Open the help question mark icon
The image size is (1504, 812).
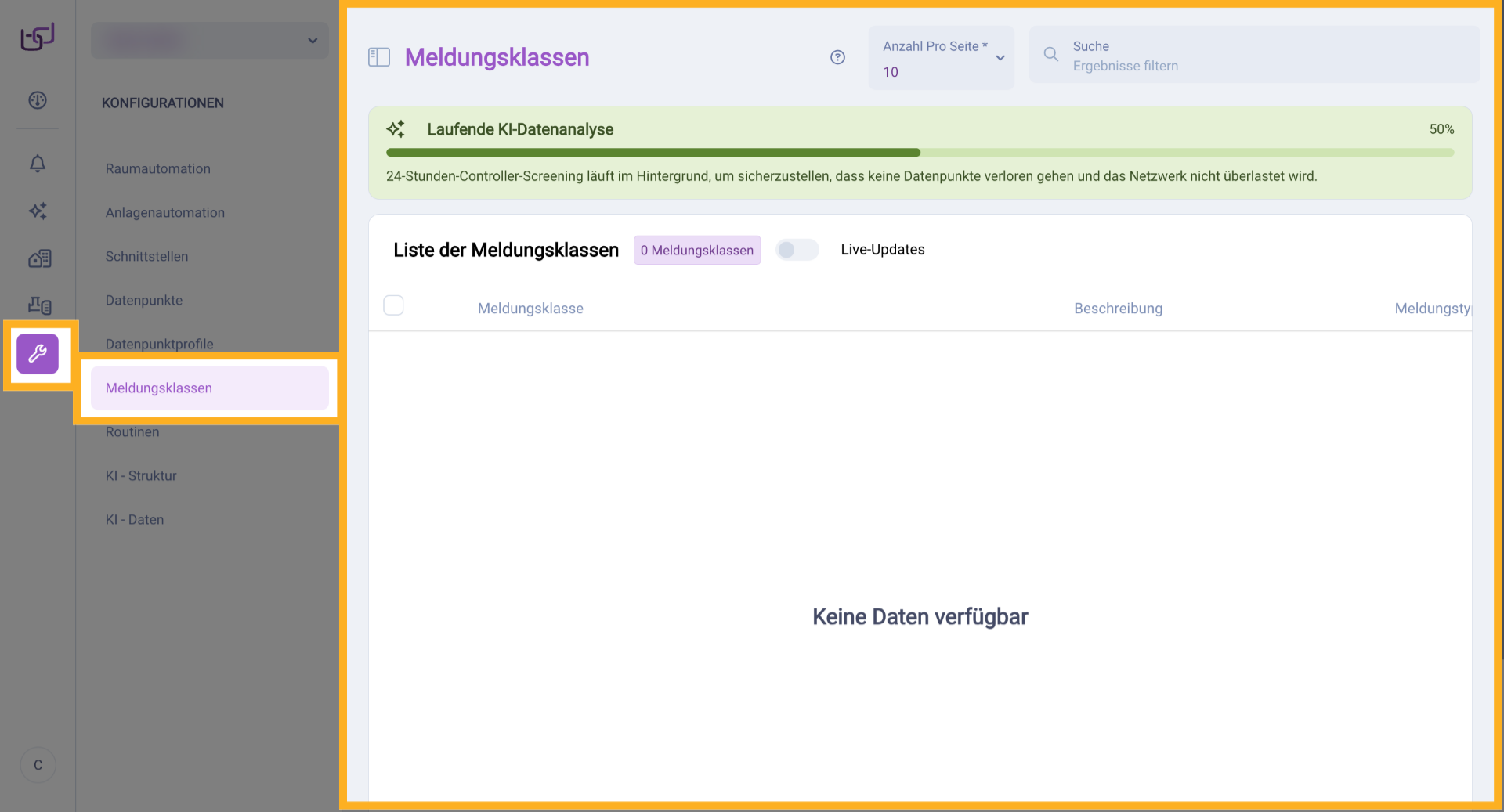pos(837,57)
